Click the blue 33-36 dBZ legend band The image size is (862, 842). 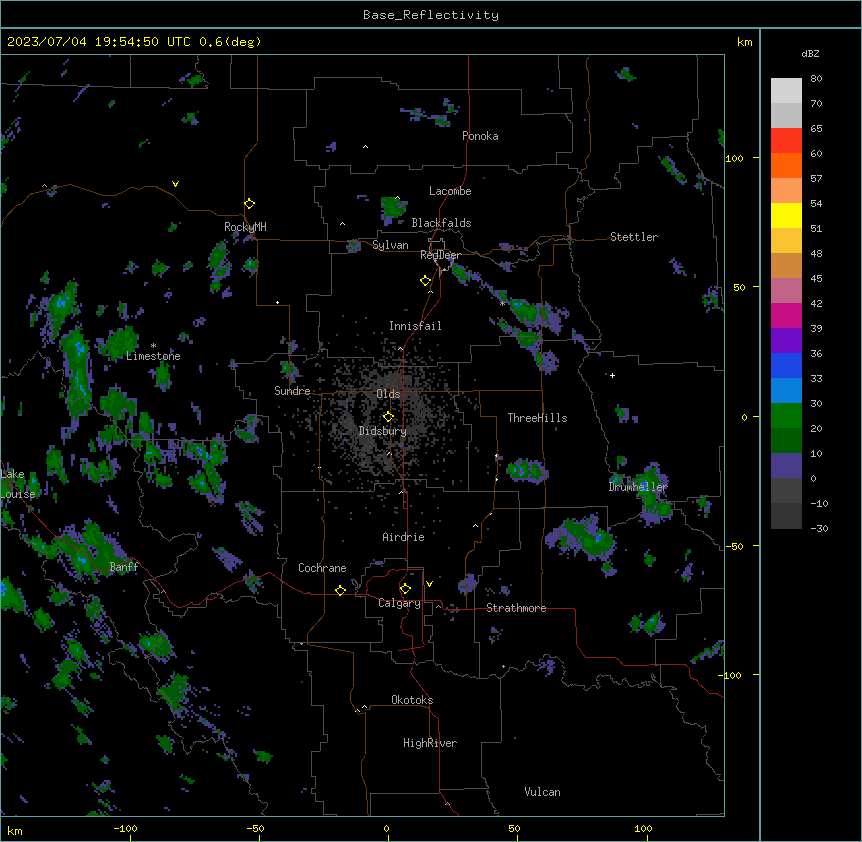click(786, 365)
